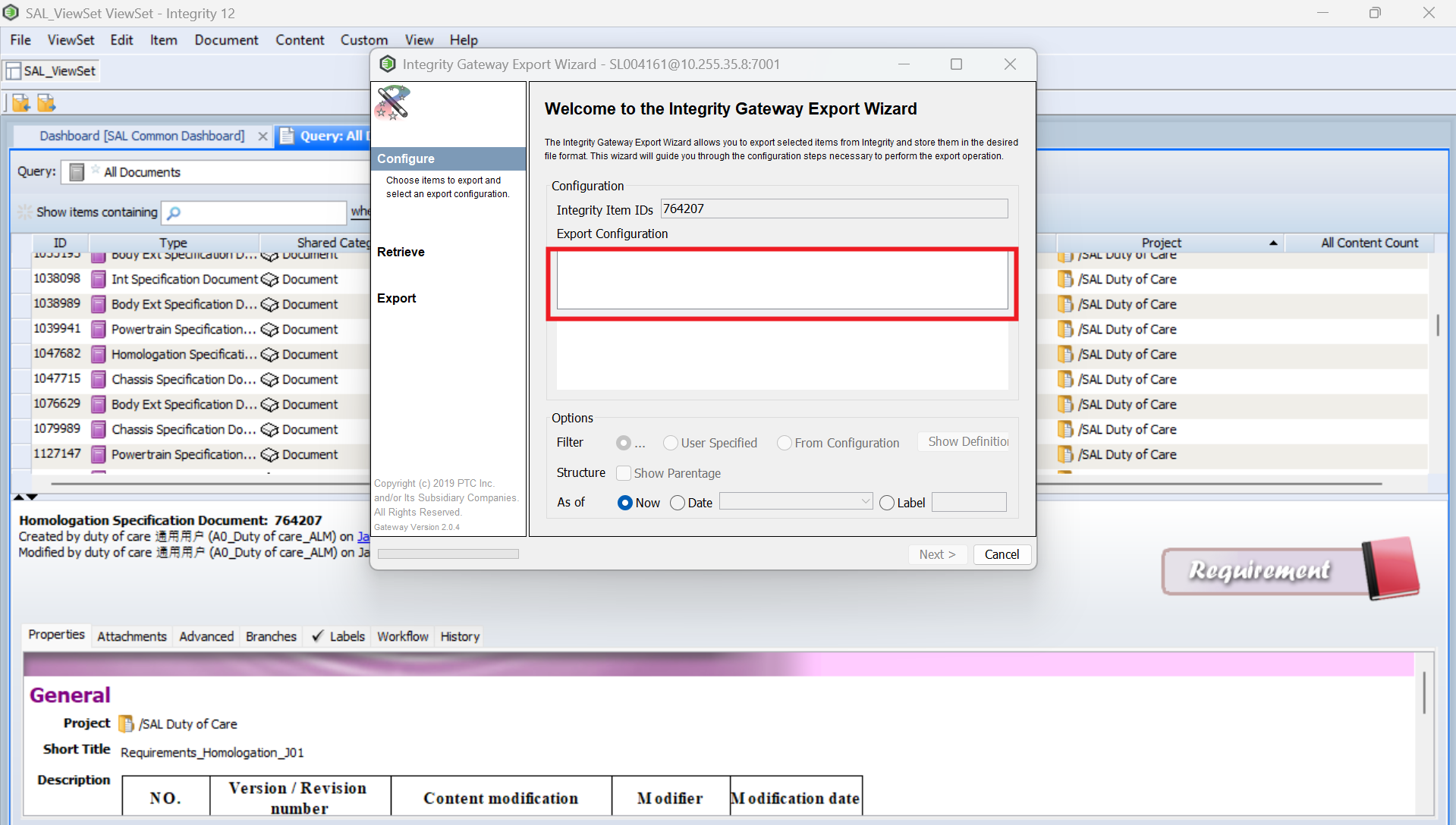Collapse the panel using the up arrow splitter

18,497
